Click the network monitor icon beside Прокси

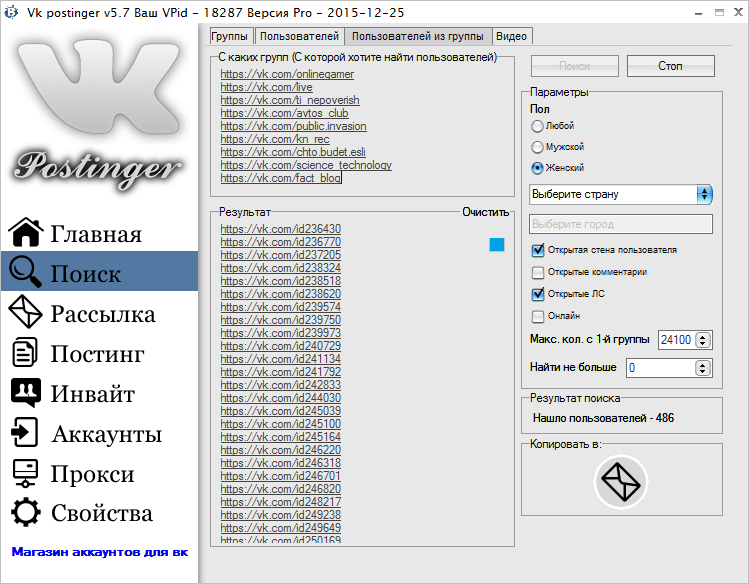(25, 473)
